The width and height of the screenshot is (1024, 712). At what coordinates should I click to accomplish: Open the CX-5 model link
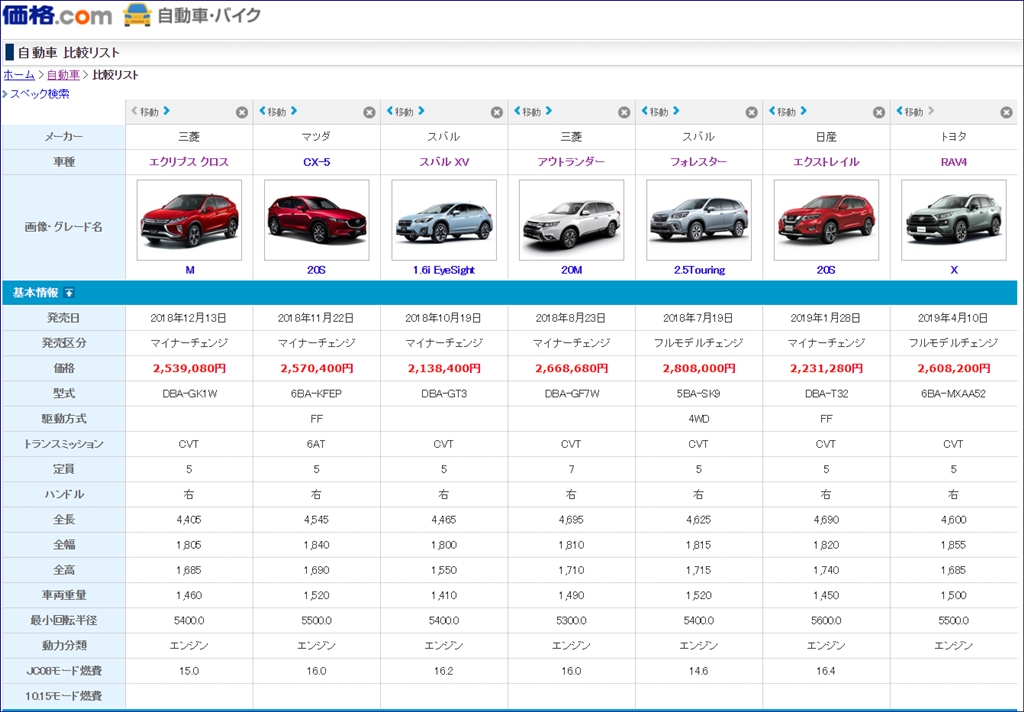[x=317, y=162]
